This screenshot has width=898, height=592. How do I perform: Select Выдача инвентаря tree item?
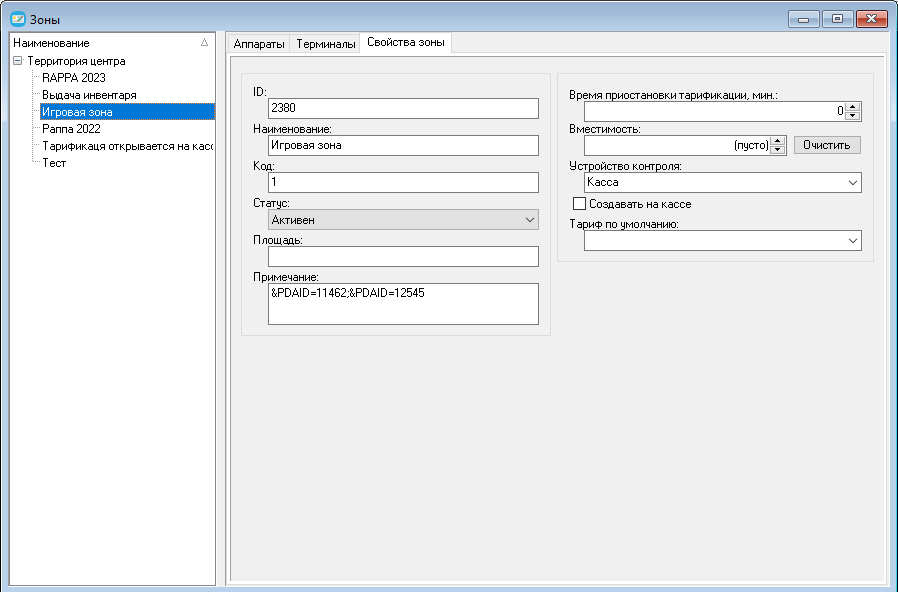click(89, 95)
